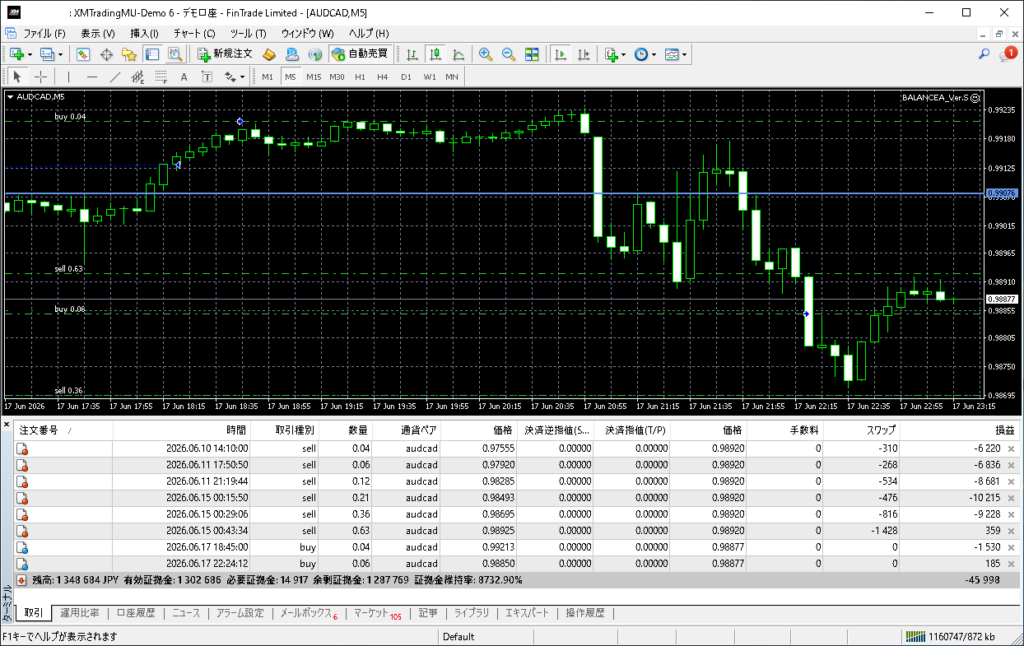Set timeframe to M15
The width and height of the screenshot is (1024, 646).
click(313, 76)
